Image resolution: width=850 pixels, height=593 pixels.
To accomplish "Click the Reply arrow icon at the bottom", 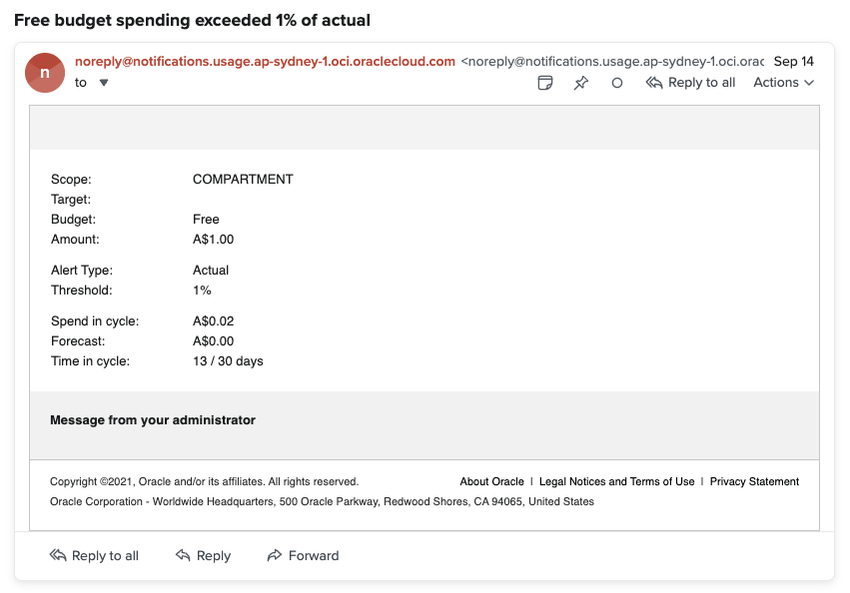I will tap(183, 556).
